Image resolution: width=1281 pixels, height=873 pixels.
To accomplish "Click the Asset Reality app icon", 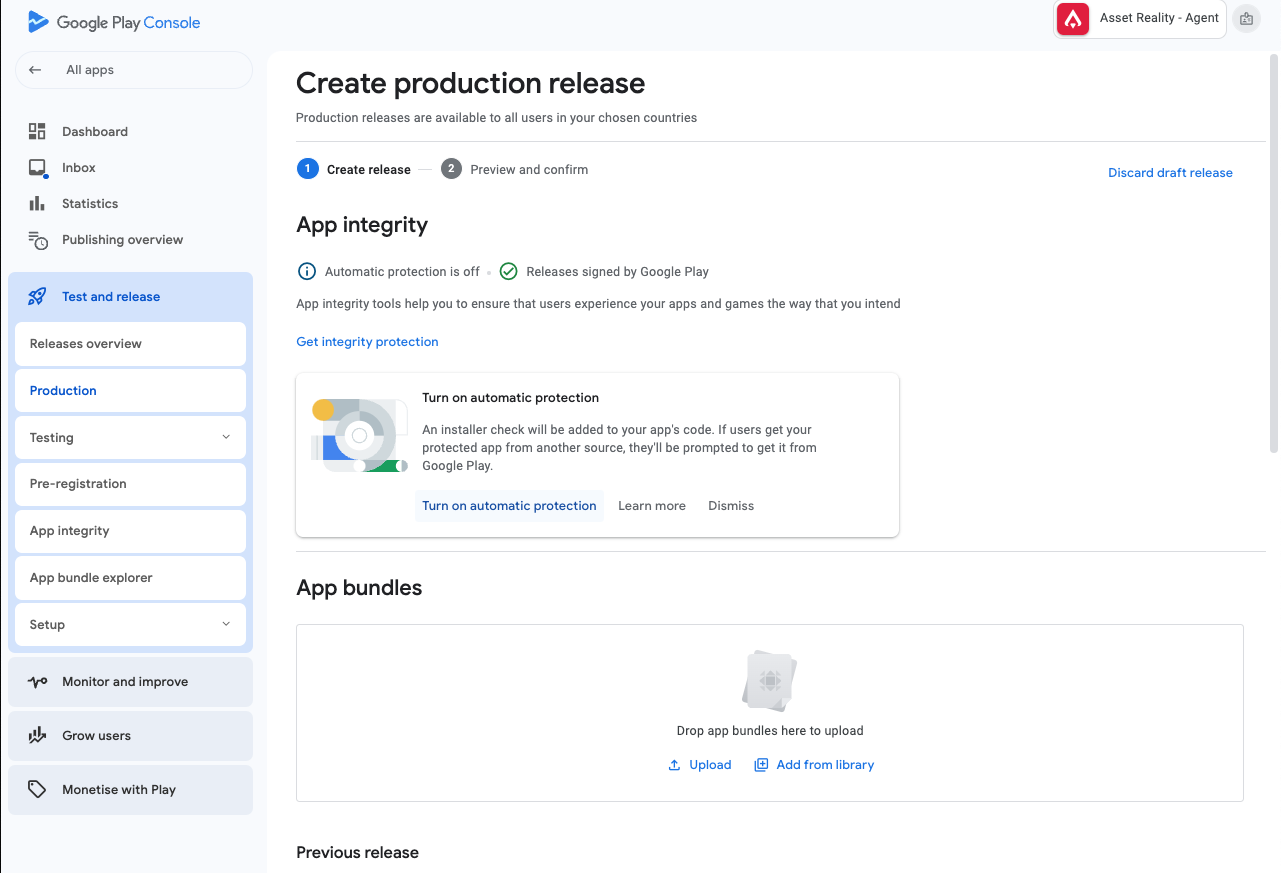I will click(x=1073, y=19).
